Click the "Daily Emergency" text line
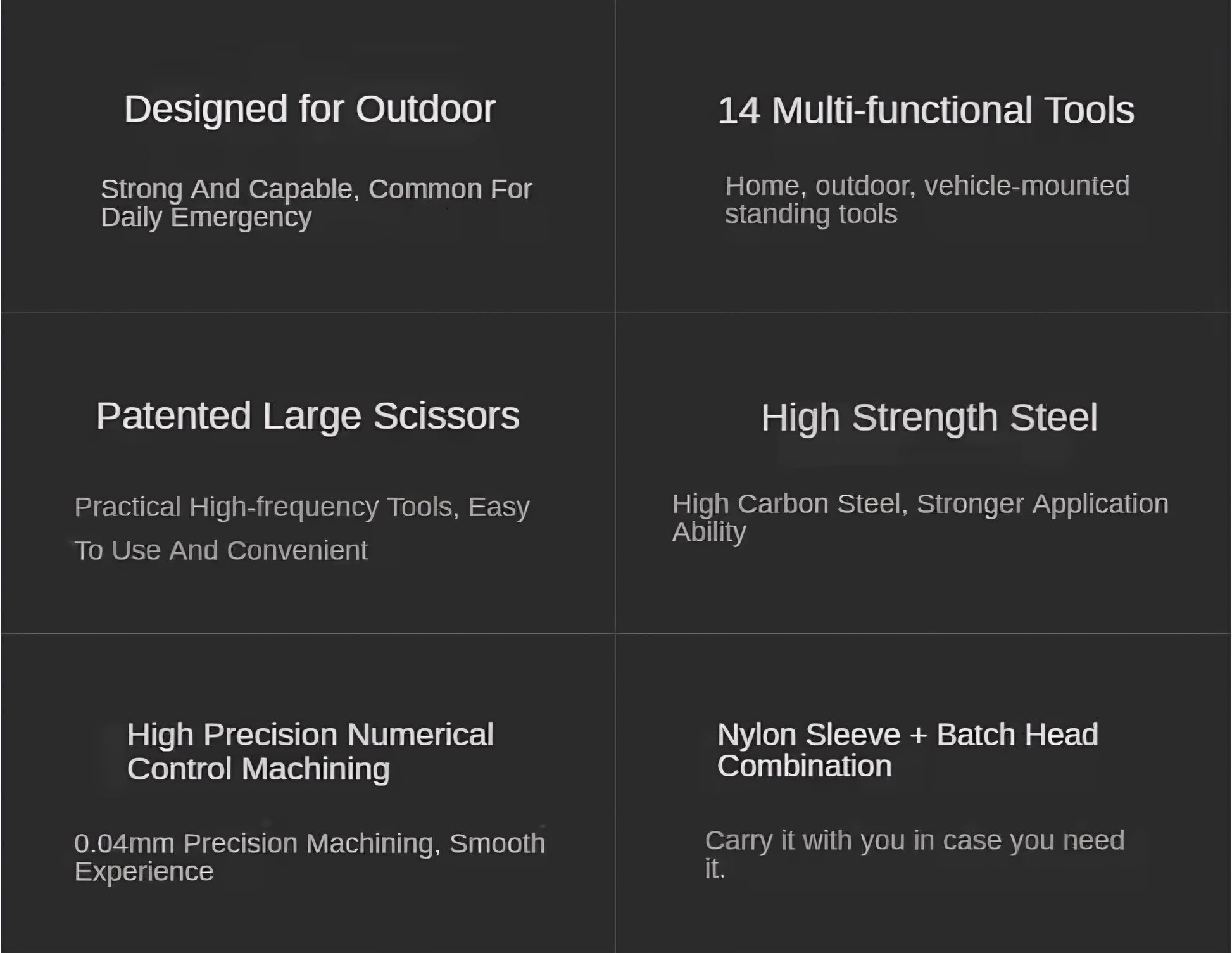The width and height of the screenshot is (1232, 953). 206,217
